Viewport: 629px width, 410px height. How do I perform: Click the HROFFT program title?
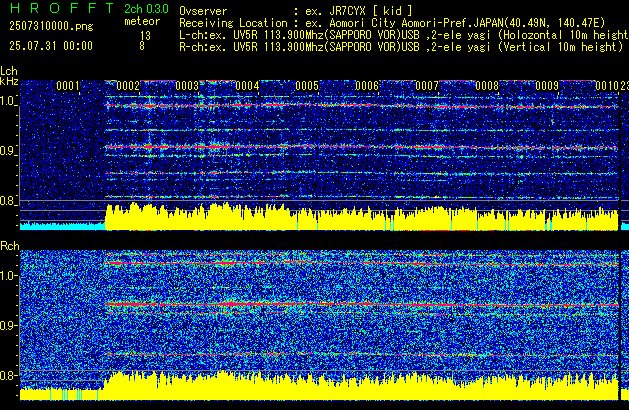[62, 8]
